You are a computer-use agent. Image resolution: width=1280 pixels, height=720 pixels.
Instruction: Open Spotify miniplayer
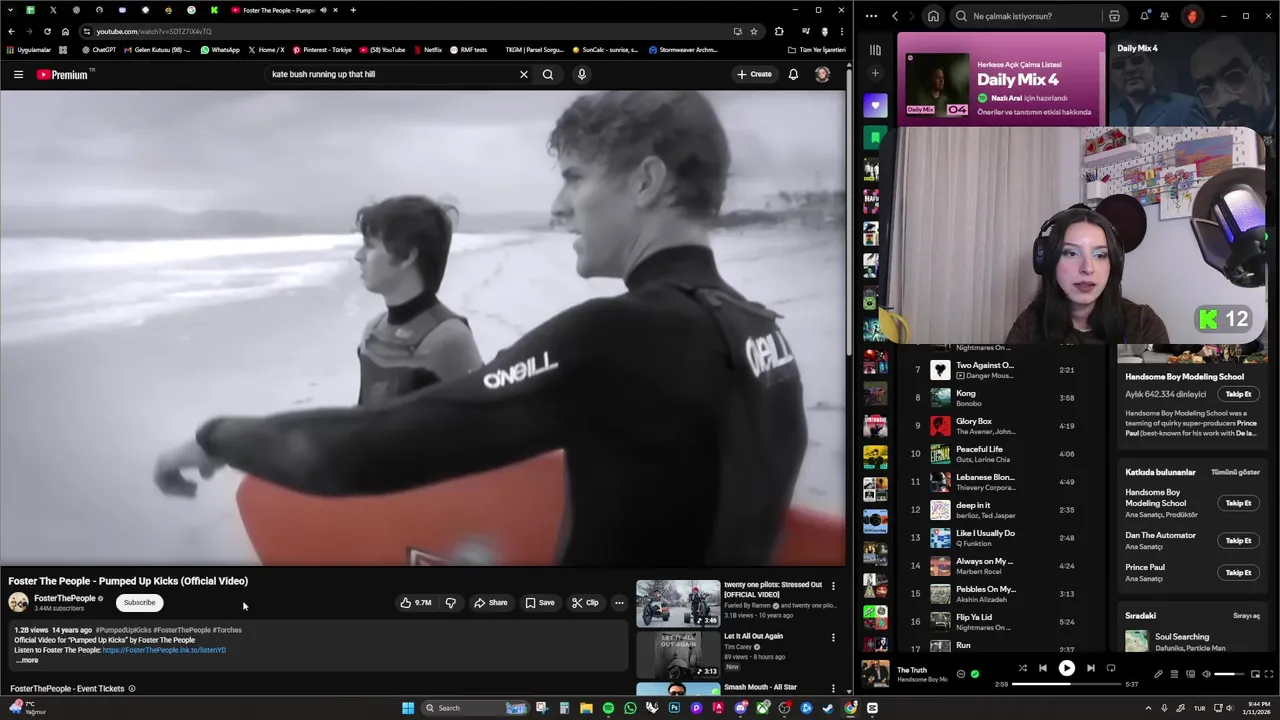[x=1254, y=674]
